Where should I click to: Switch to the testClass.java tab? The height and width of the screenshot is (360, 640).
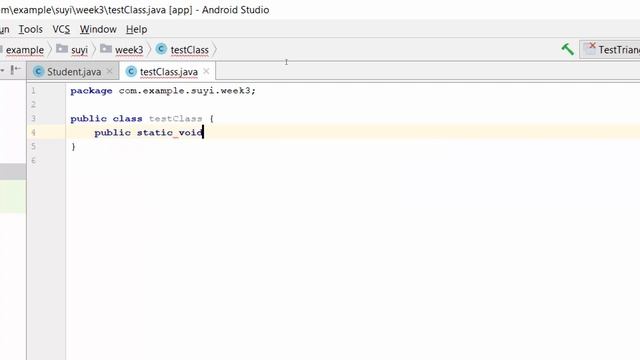click(169, 72)
